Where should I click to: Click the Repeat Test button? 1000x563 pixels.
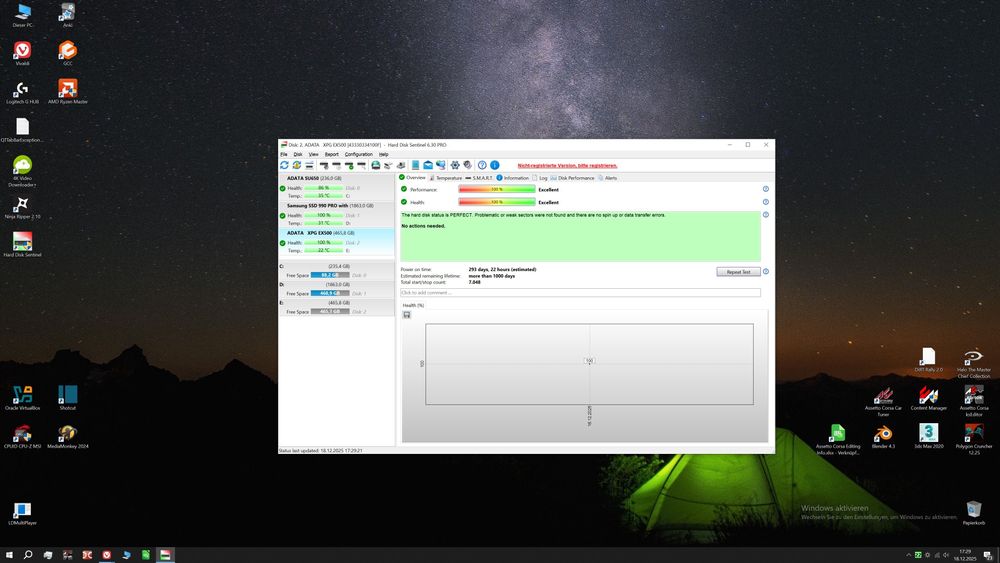738,272
